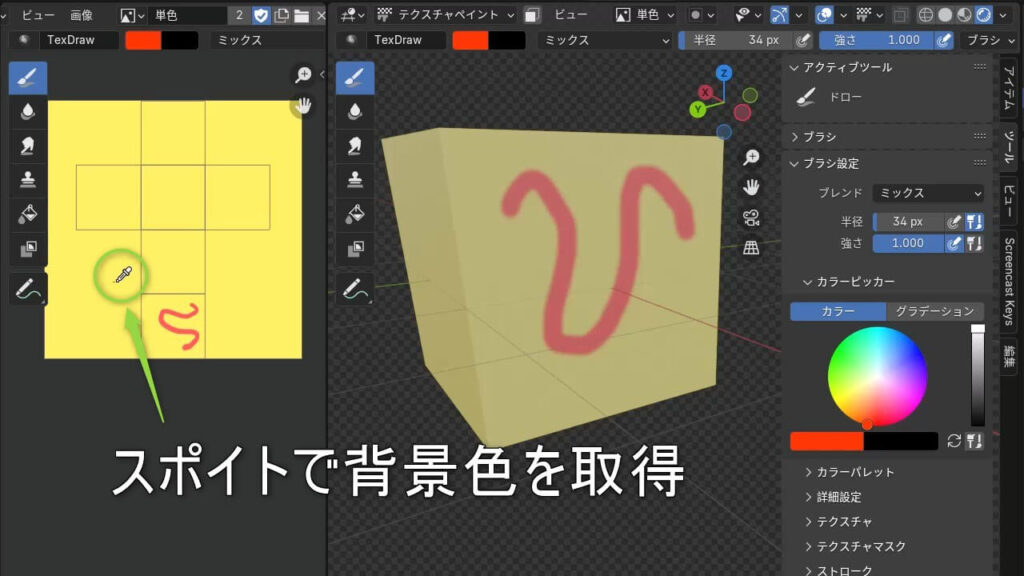Toggle strength pressure in brush settings panel
The image size is (1024, 576).
coord(953,244)
